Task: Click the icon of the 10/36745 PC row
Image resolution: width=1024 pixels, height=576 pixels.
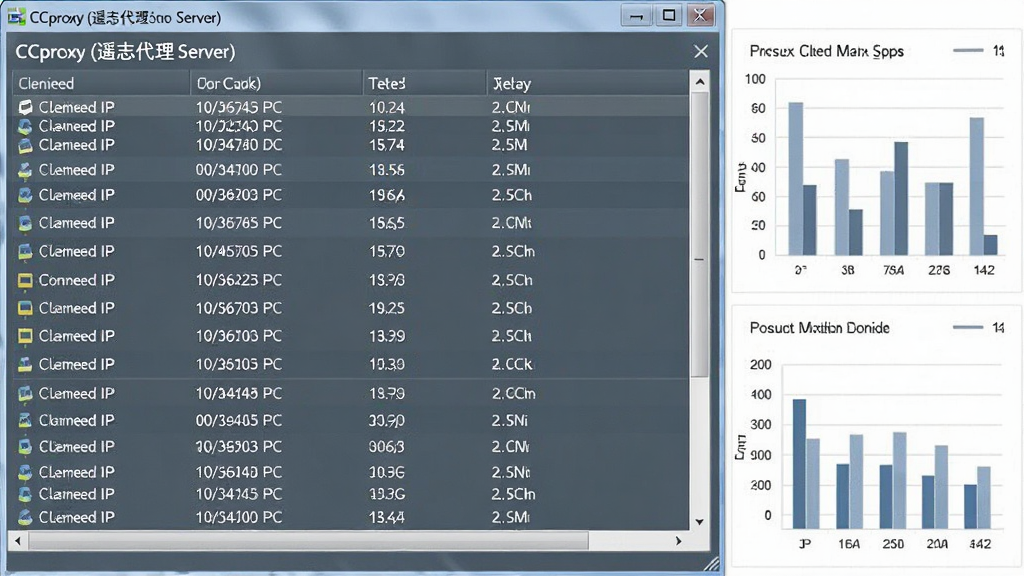Action: (25, 107)
